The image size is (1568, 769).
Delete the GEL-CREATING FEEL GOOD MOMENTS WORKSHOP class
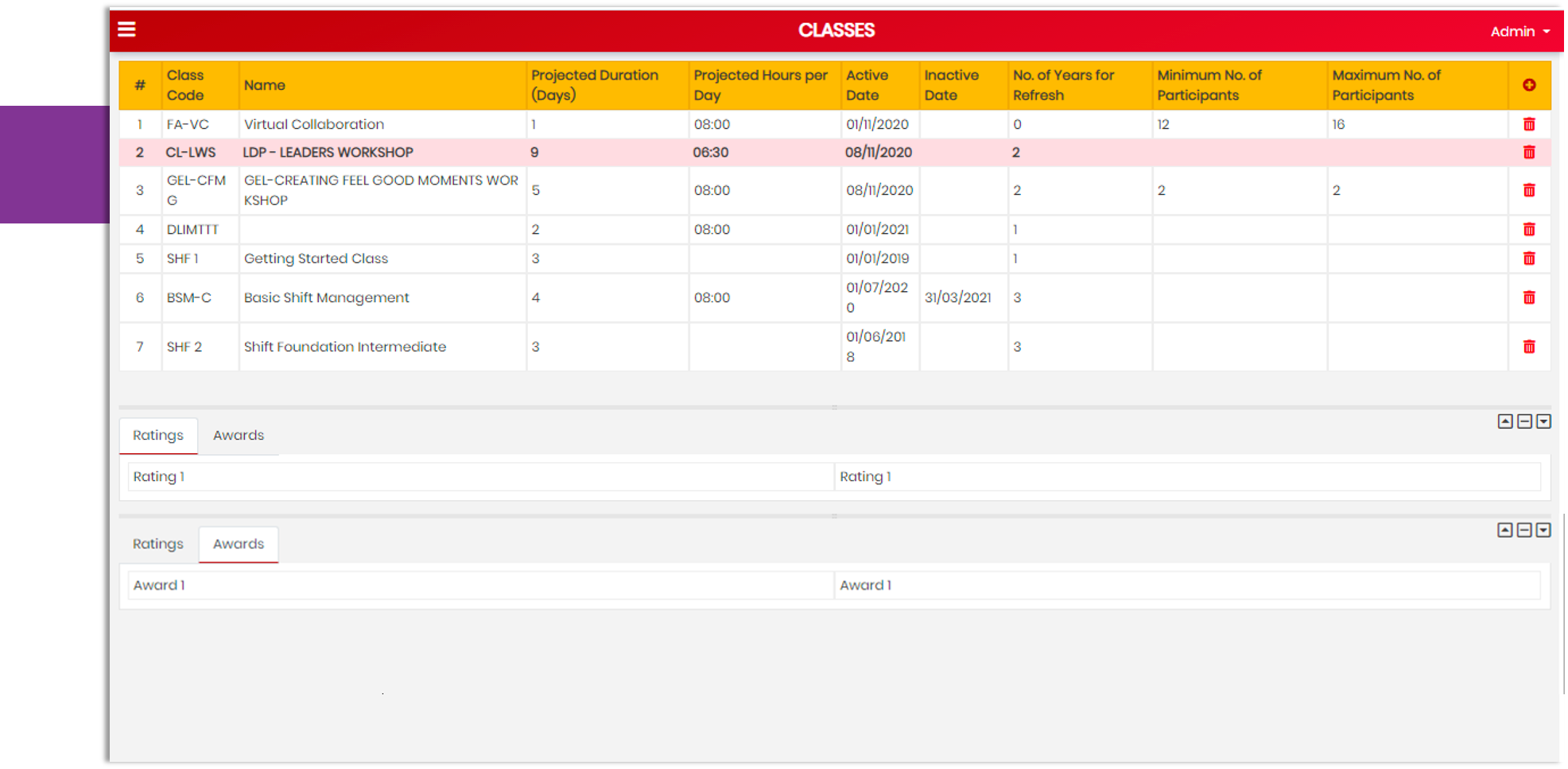pyautogui.click(x=1529, y=190)
